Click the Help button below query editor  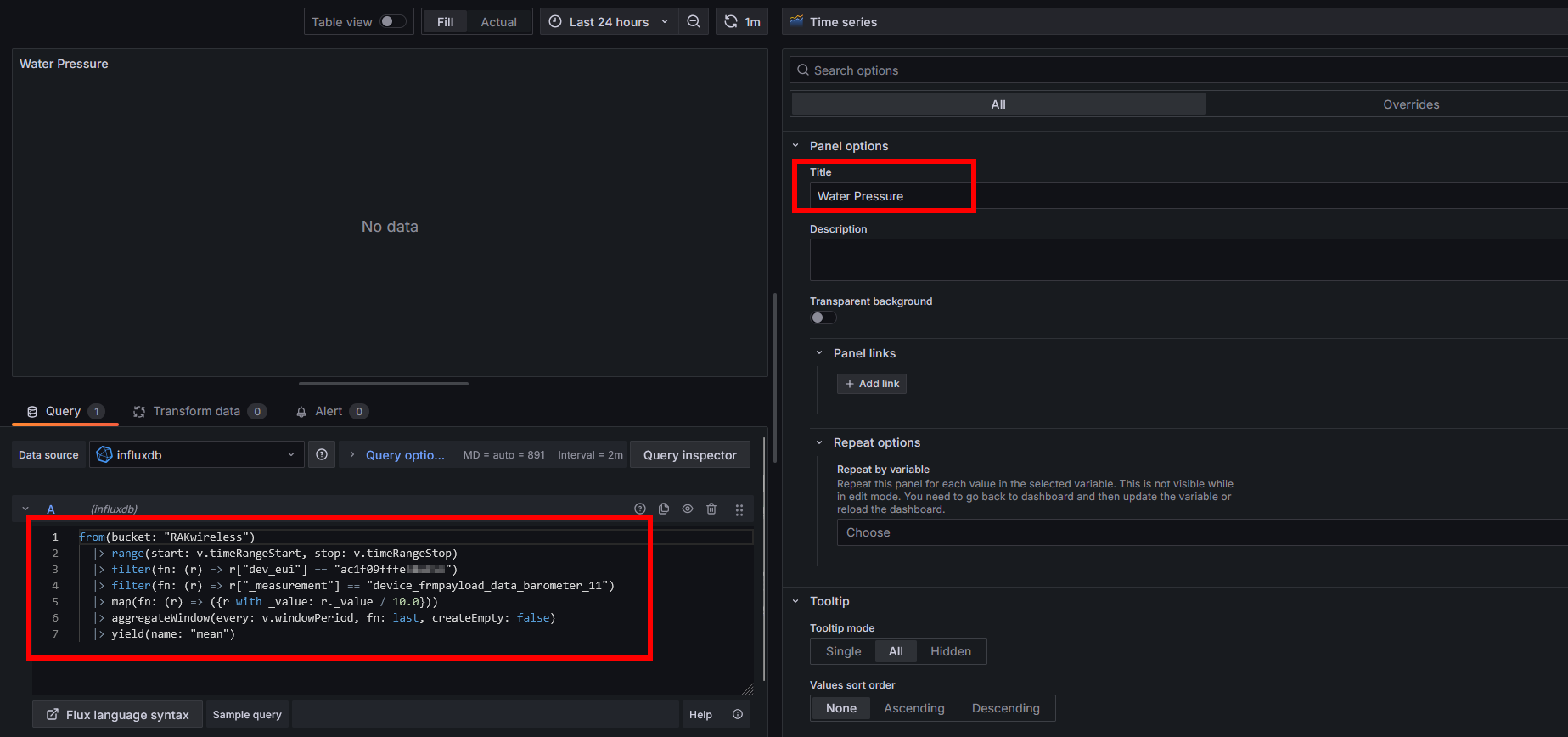[700, 715]
